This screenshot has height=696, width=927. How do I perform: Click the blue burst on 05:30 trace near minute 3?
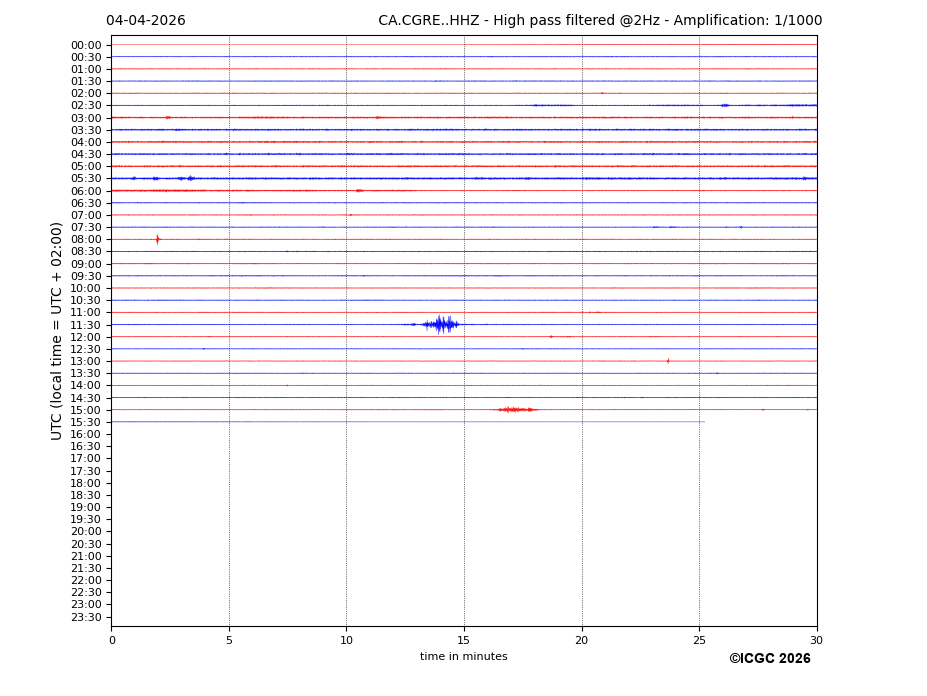coord(190,178)
